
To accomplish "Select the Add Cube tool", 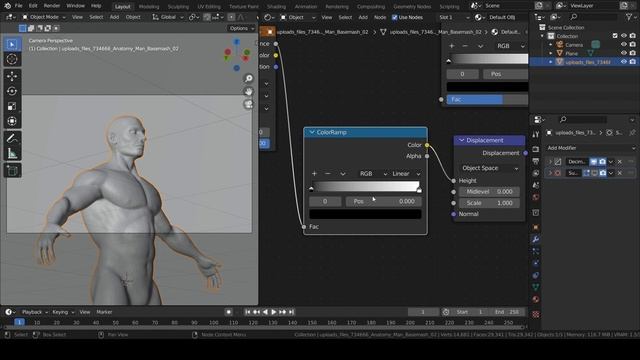I will [x=12, y=171].
